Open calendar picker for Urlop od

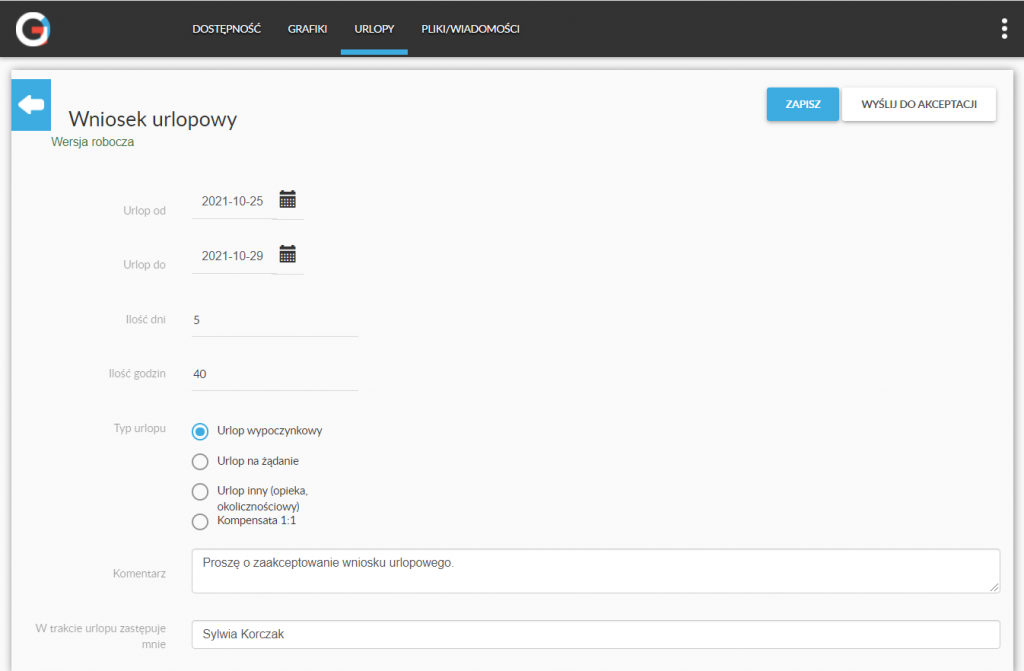pyautogui.click(x=287, y=199)
